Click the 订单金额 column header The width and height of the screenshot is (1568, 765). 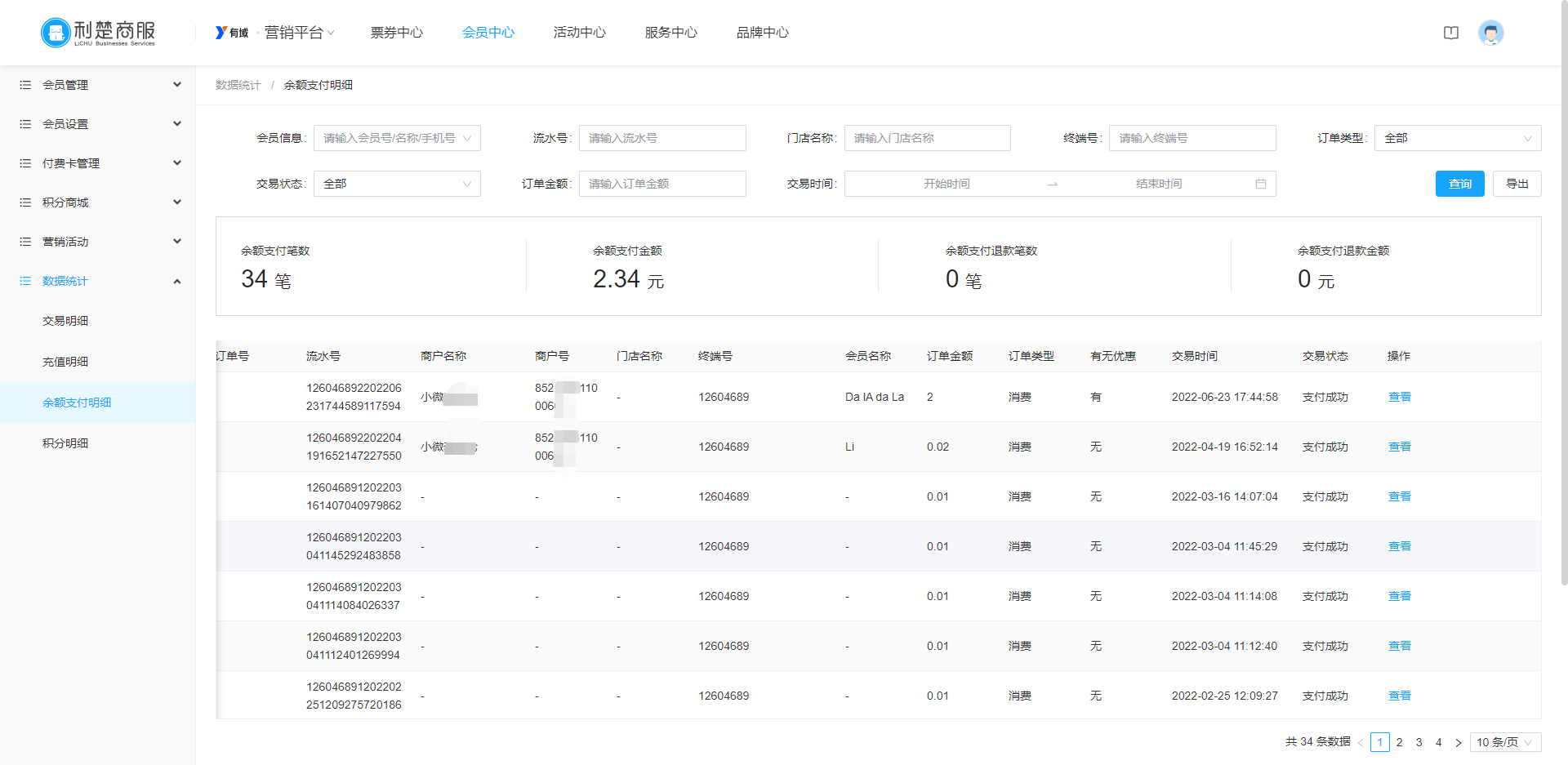[x=950, y=356]
